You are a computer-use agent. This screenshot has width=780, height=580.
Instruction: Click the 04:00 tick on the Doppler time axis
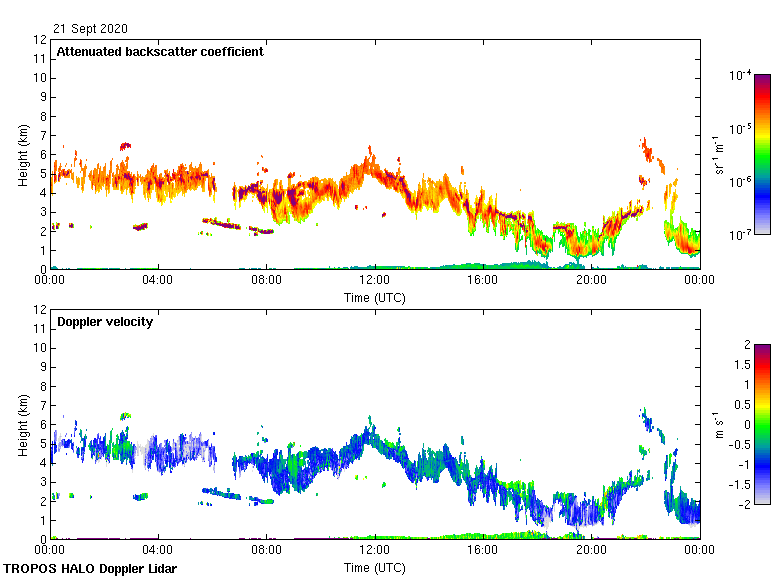pyautogui.click(x=158, y=550)
